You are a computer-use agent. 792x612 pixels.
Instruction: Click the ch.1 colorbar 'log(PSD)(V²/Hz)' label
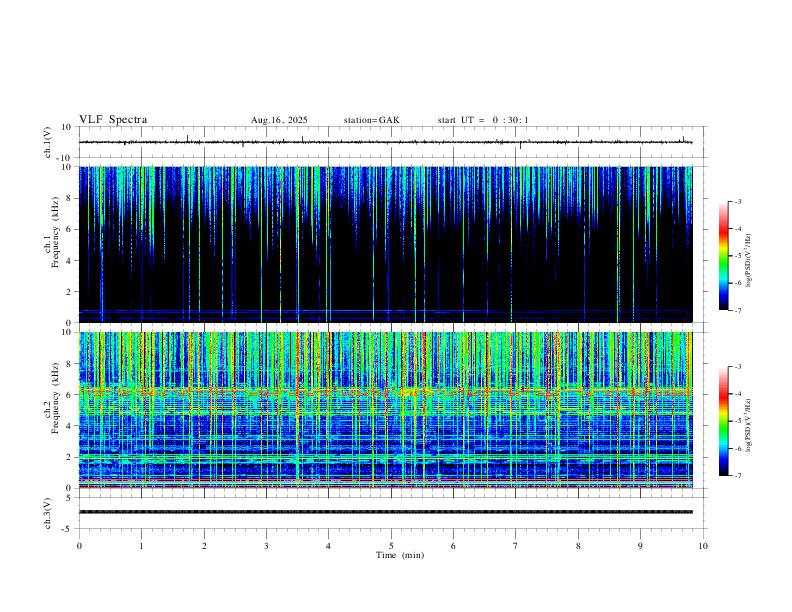click(749, 260)
